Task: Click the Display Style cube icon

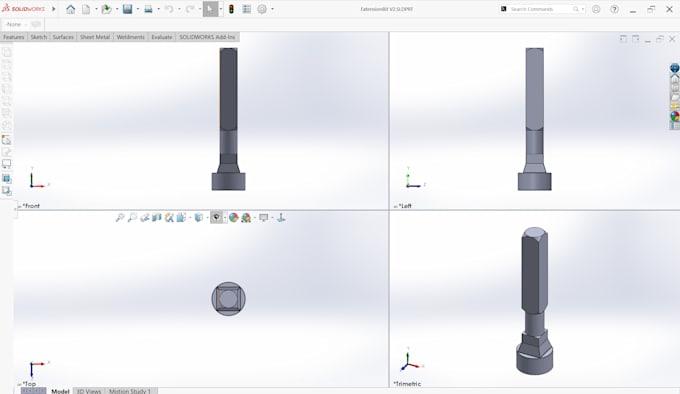Action: (x=198, y=218)
